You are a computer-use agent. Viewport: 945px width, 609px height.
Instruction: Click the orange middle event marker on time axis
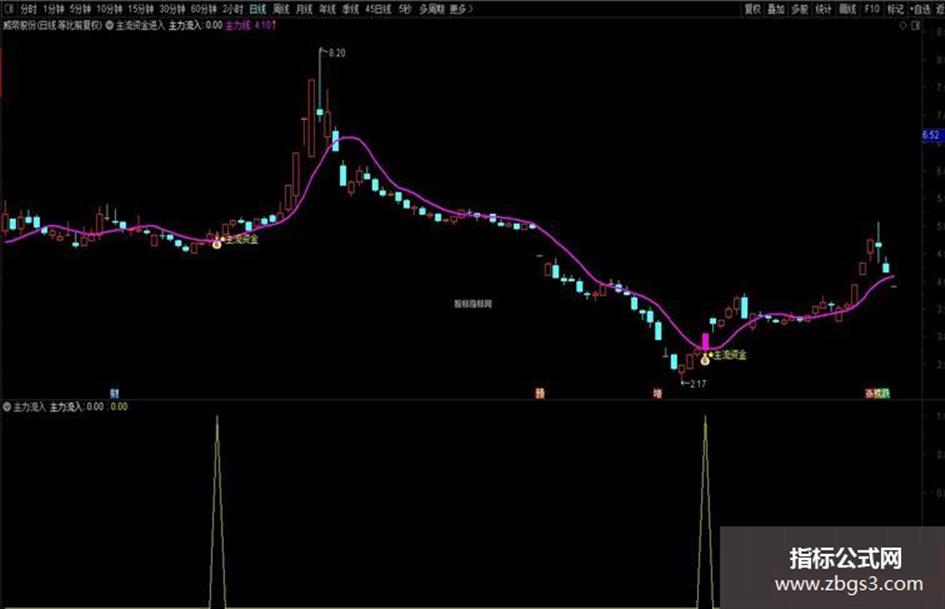pyautogui.click(x=540, y=393)
